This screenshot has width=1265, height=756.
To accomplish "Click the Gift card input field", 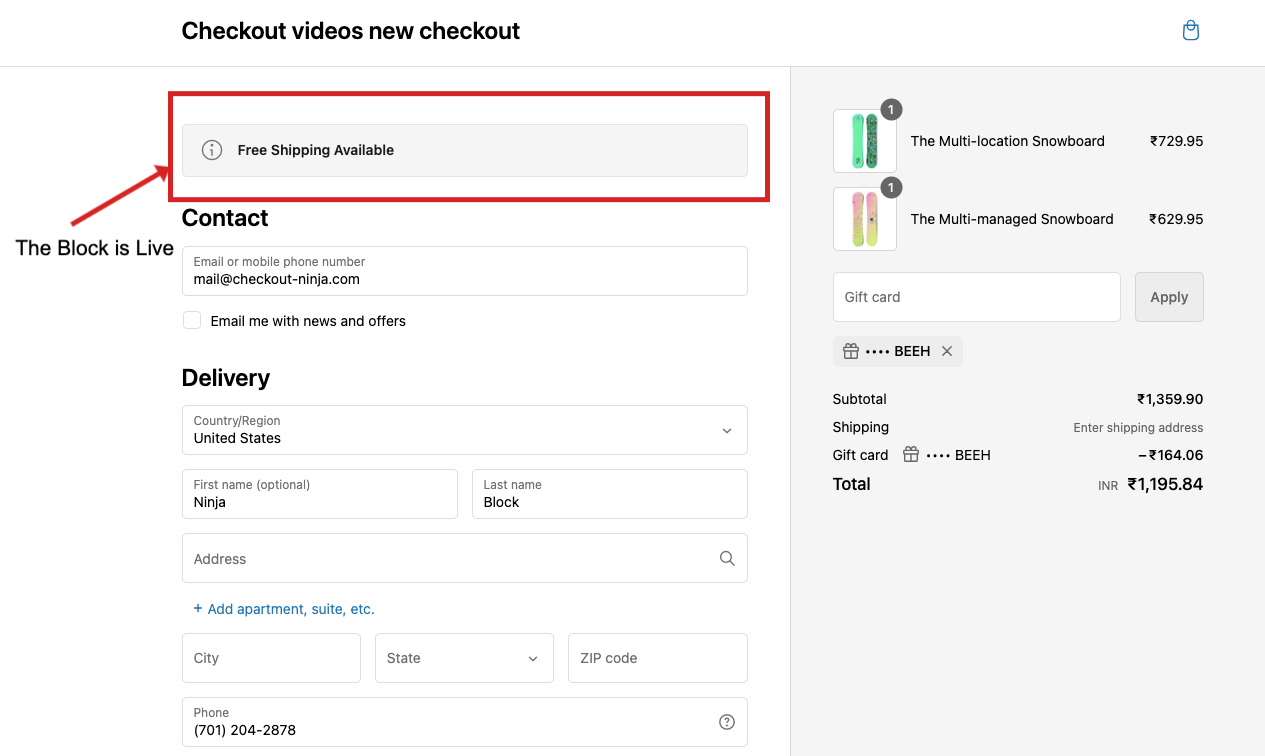I will (x=976, y=297).
